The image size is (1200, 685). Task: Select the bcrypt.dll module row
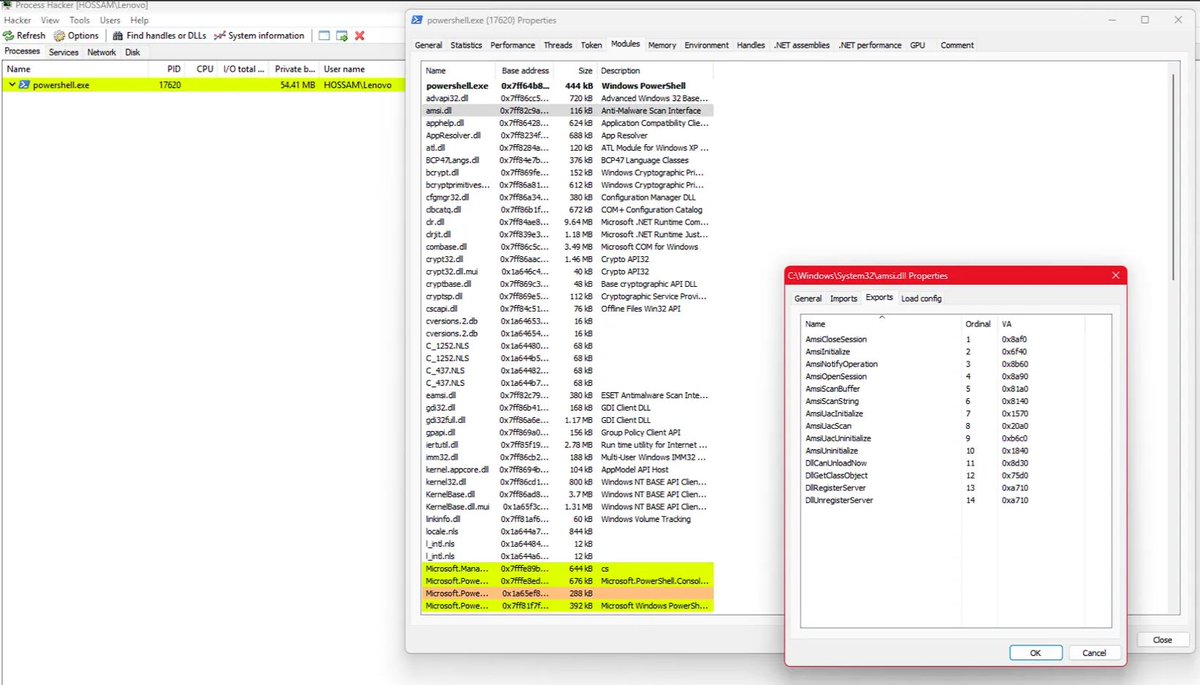[x=567, y=172]
